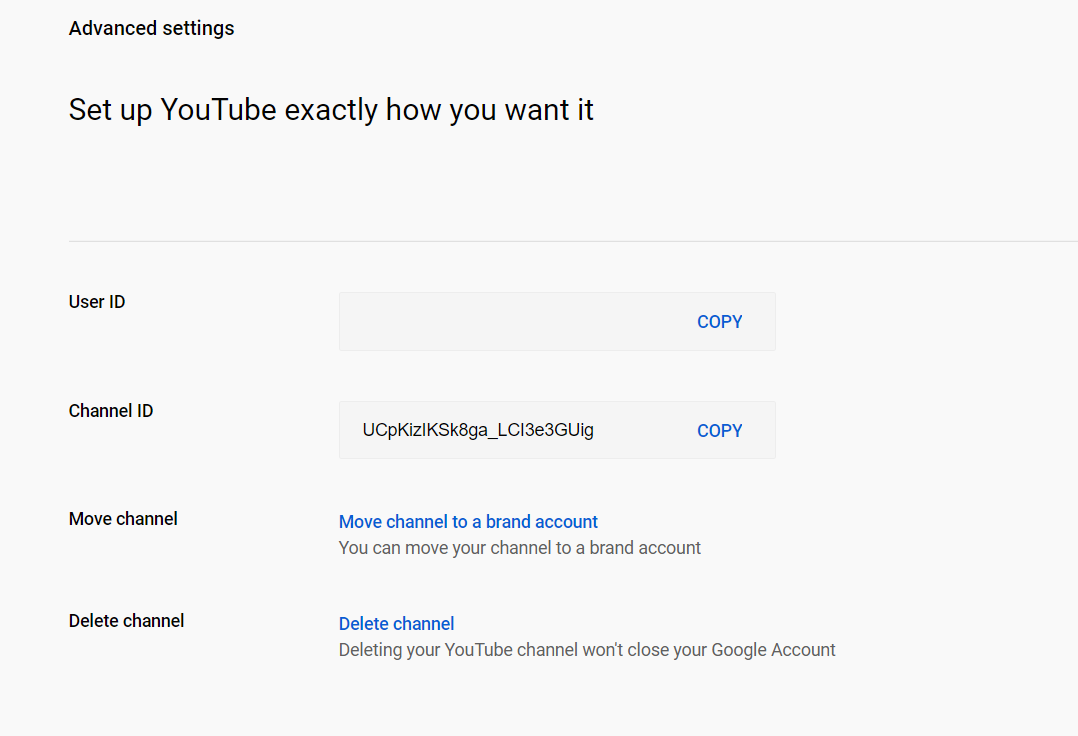Viewport: 1078px width, 736px height.
Task: Click the User ID label
Action: pyautogui.click(x=97, y=302)
